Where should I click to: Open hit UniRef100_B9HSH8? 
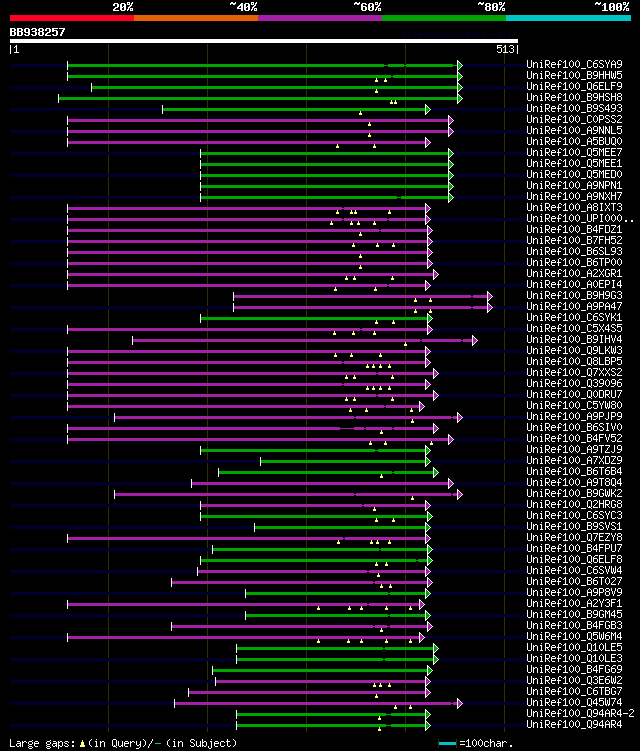tap(574, 97)
